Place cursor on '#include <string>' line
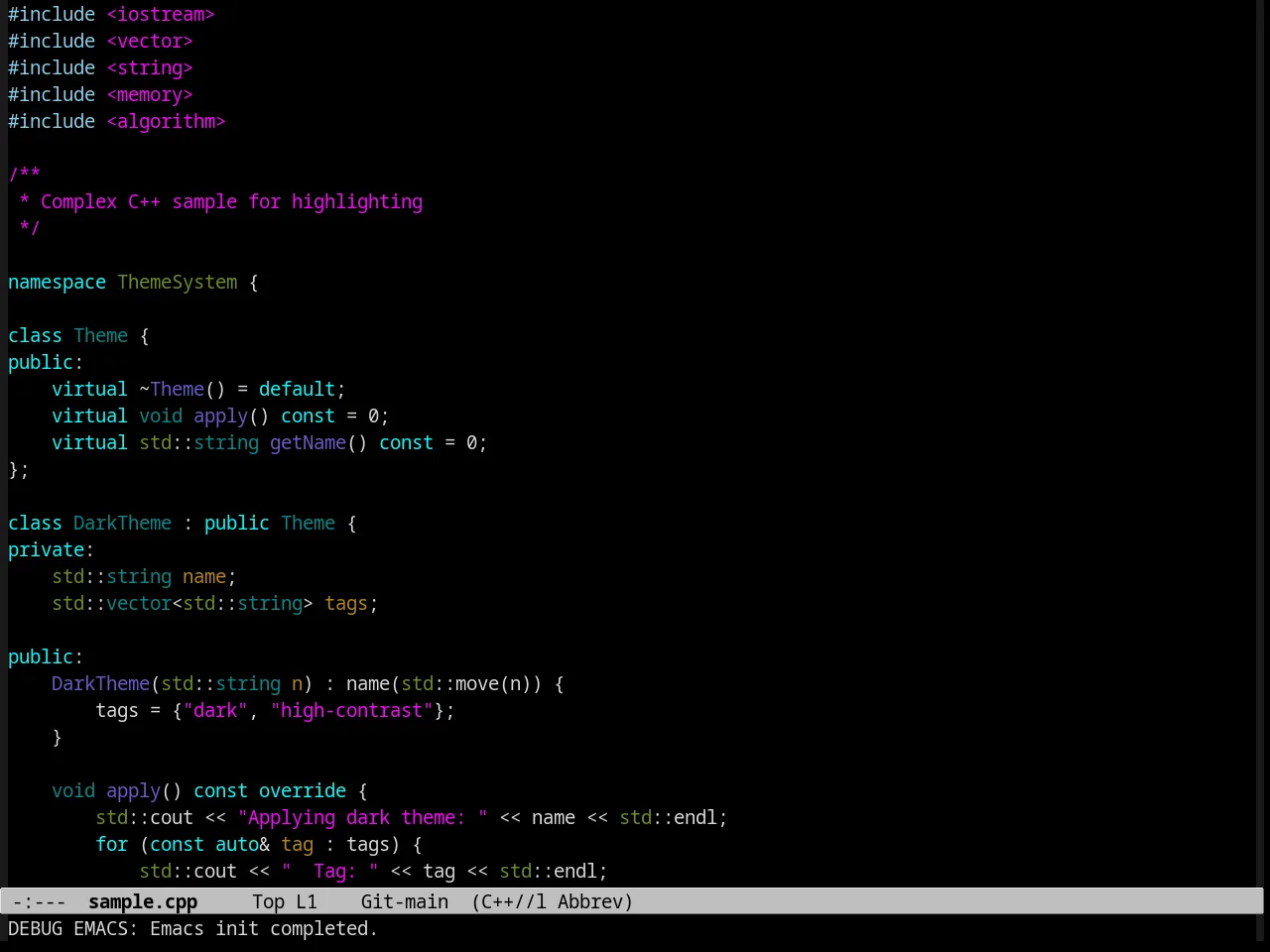 (100, 67)
